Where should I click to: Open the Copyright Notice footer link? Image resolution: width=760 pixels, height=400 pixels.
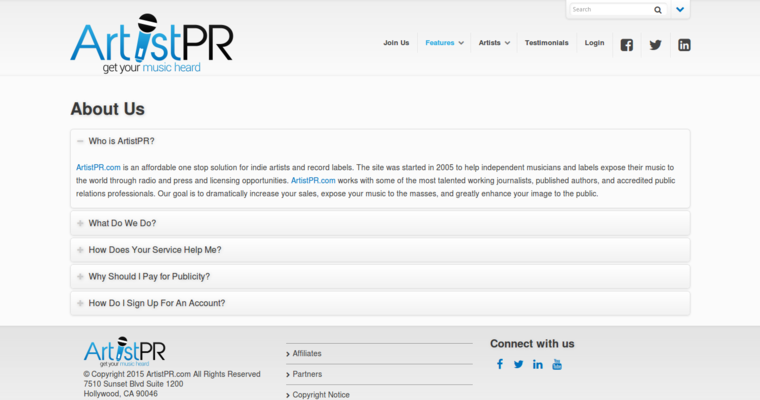(x=321, y=395)
